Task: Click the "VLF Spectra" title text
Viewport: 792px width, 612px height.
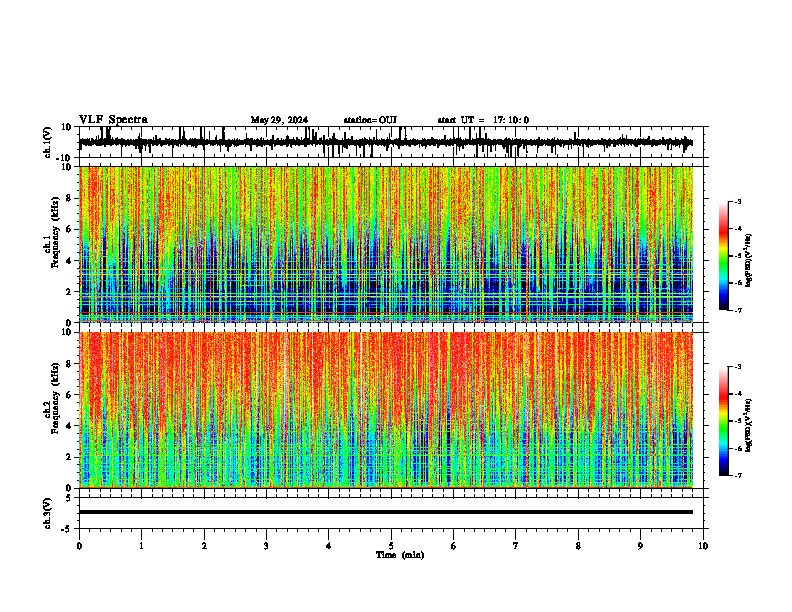Action: point(113,120)
